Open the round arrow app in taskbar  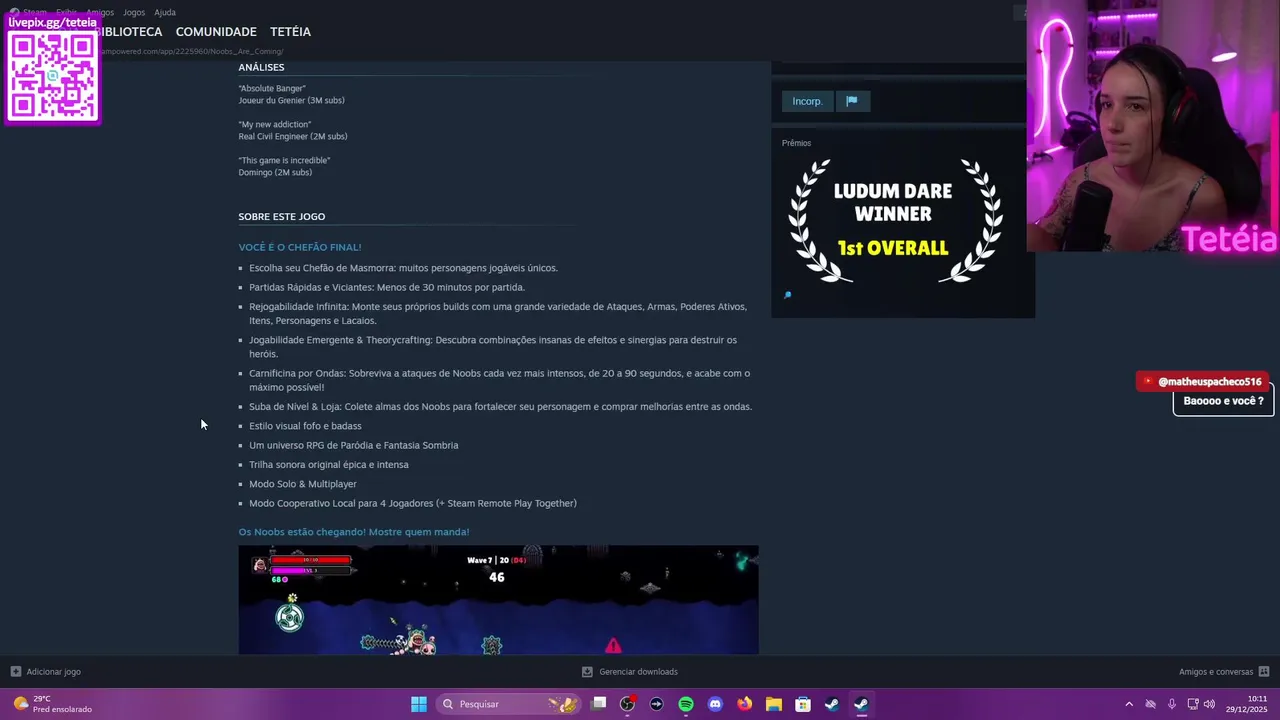pyautogui.click(x=656, y=704)
